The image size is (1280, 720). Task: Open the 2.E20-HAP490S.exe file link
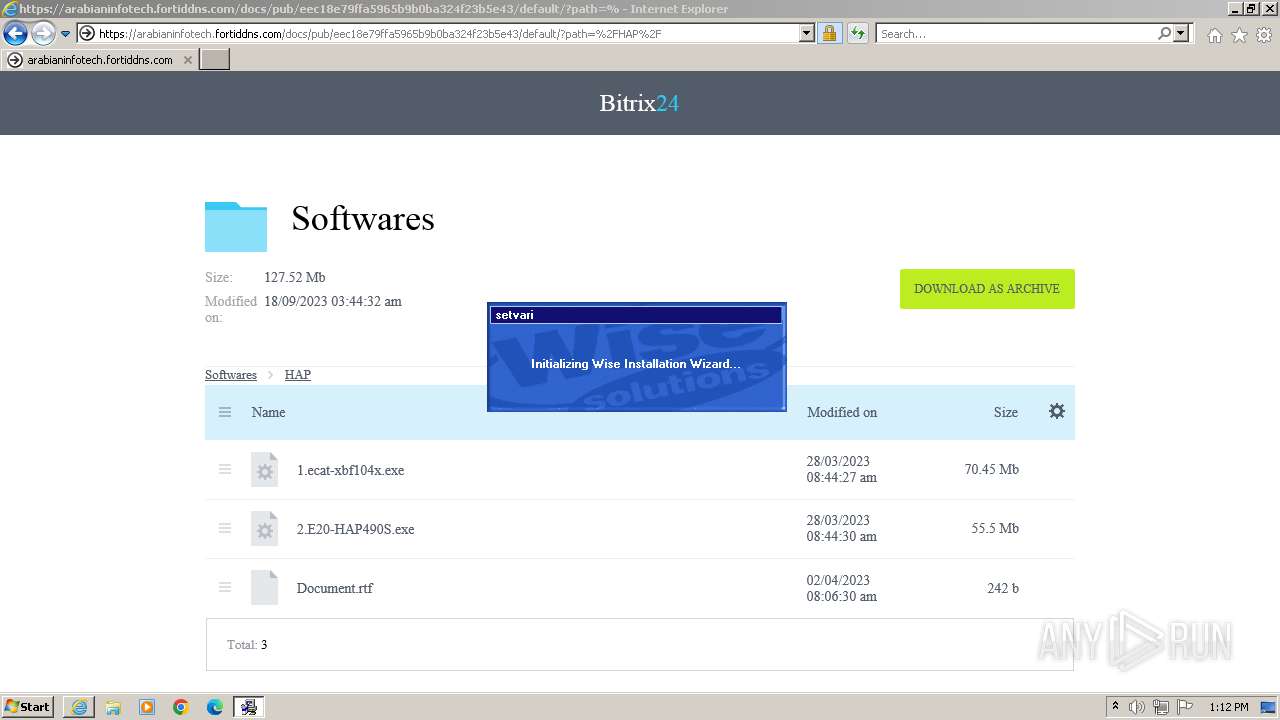tap(355, 529)
